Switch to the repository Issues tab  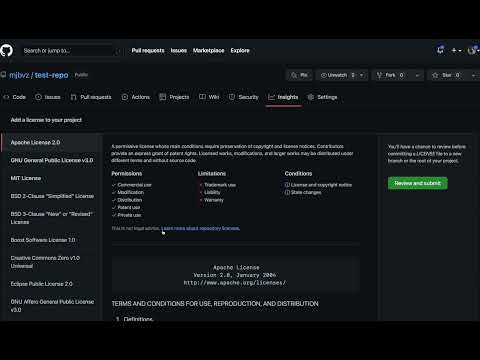(48, 97)
